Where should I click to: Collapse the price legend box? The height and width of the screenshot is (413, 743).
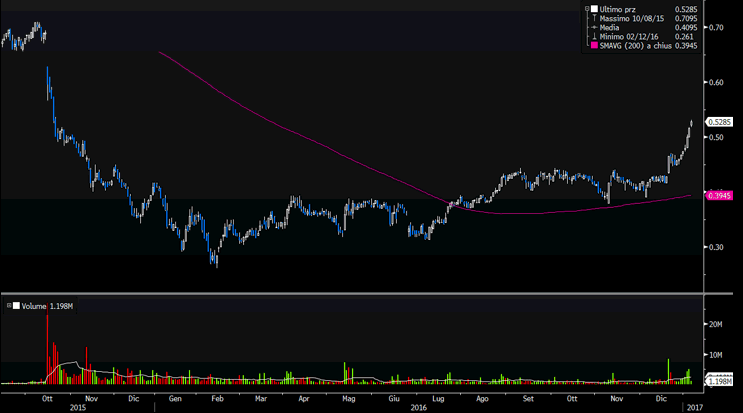(587, 9)
